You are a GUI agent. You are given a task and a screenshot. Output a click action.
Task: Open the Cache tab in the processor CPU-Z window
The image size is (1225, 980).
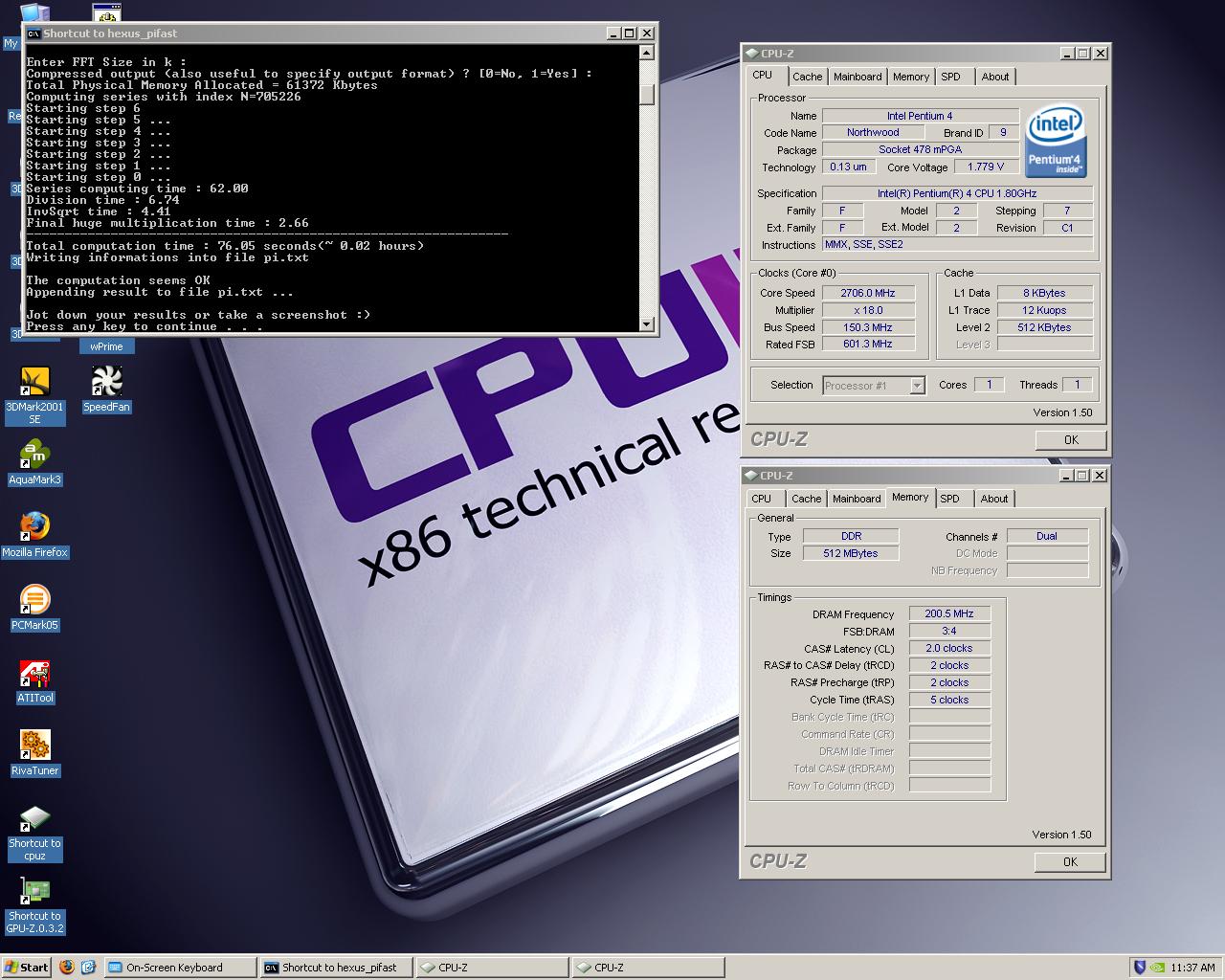(807, 77)
